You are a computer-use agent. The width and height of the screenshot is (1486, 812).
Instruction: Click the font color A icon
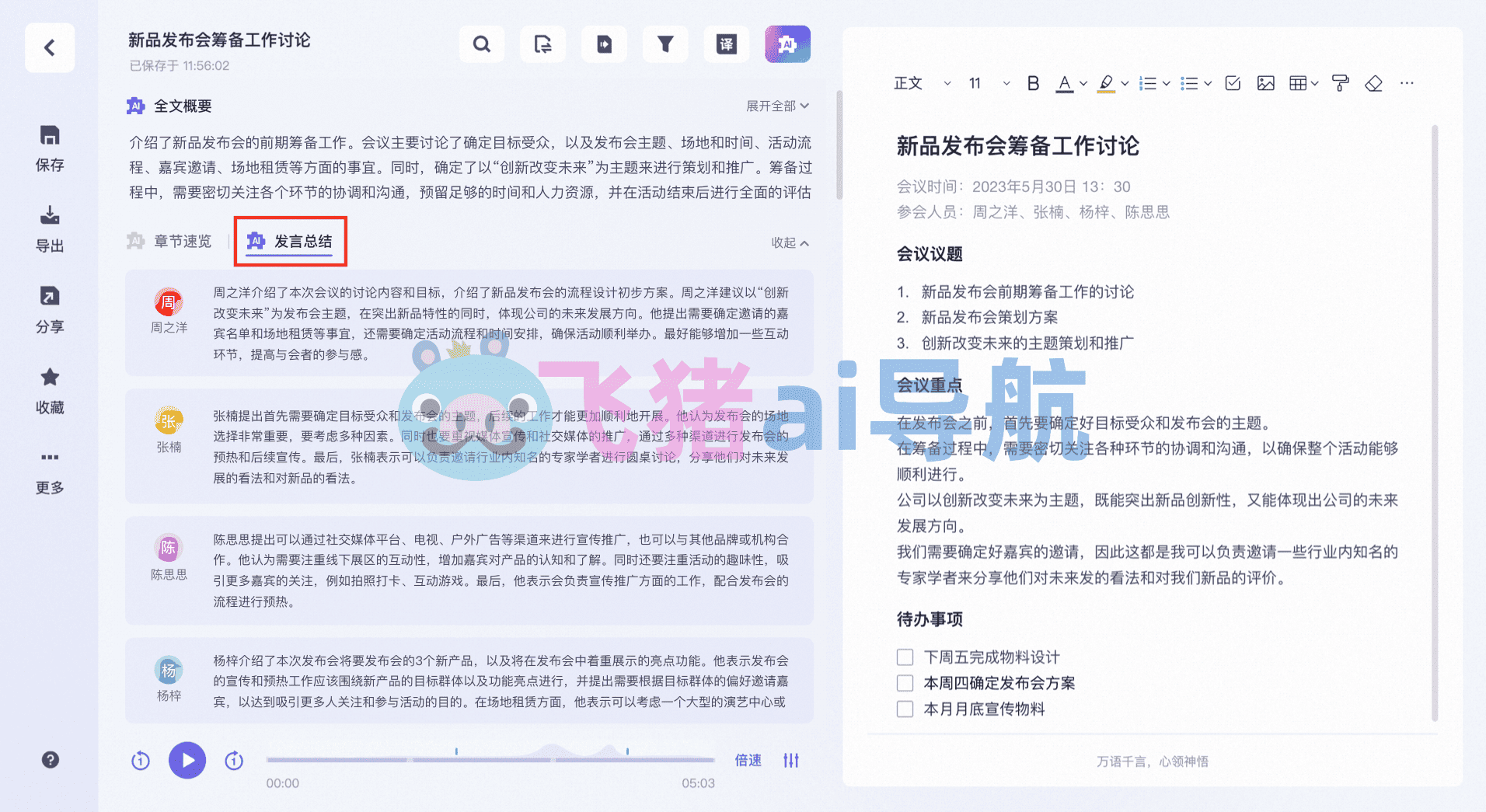point(1065,83)
